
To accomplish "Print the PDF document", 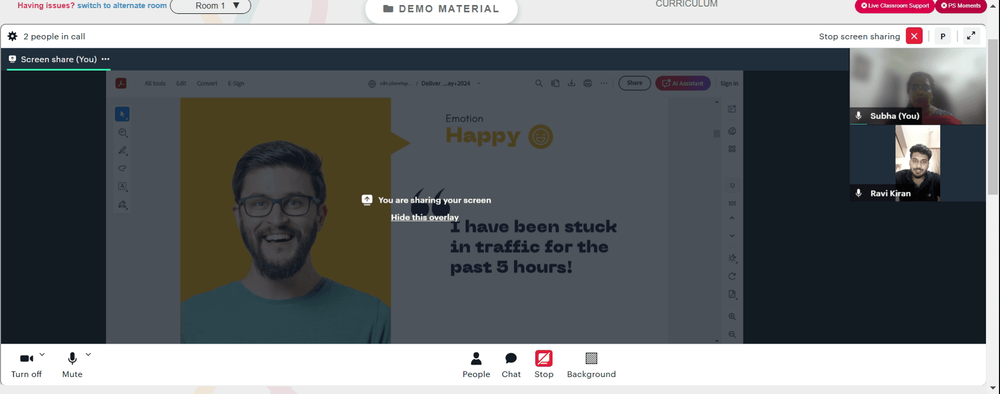I will click(x=588, y=84).
